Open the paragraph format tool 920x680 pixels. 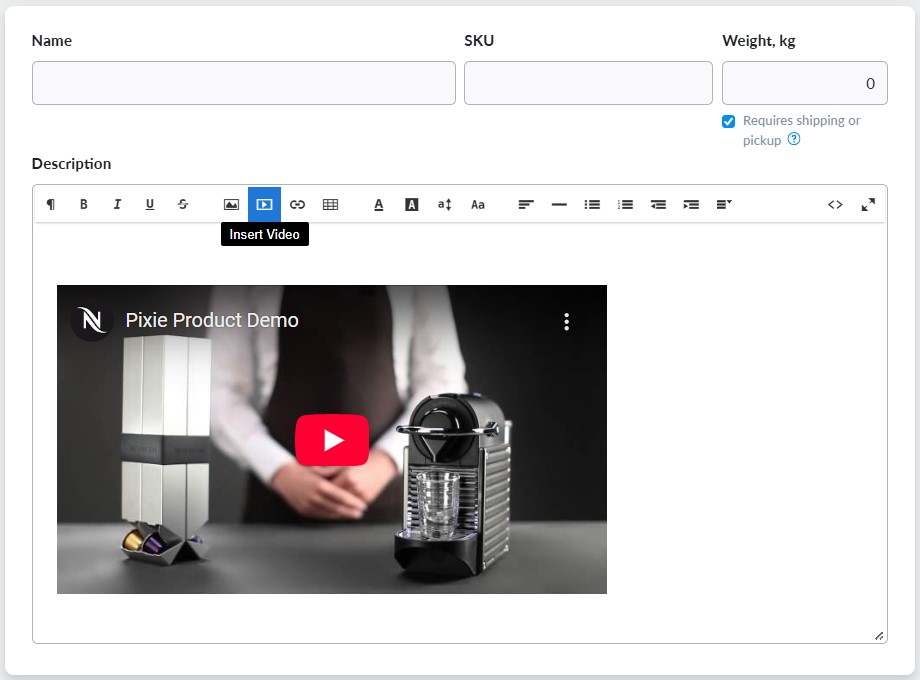51,204
